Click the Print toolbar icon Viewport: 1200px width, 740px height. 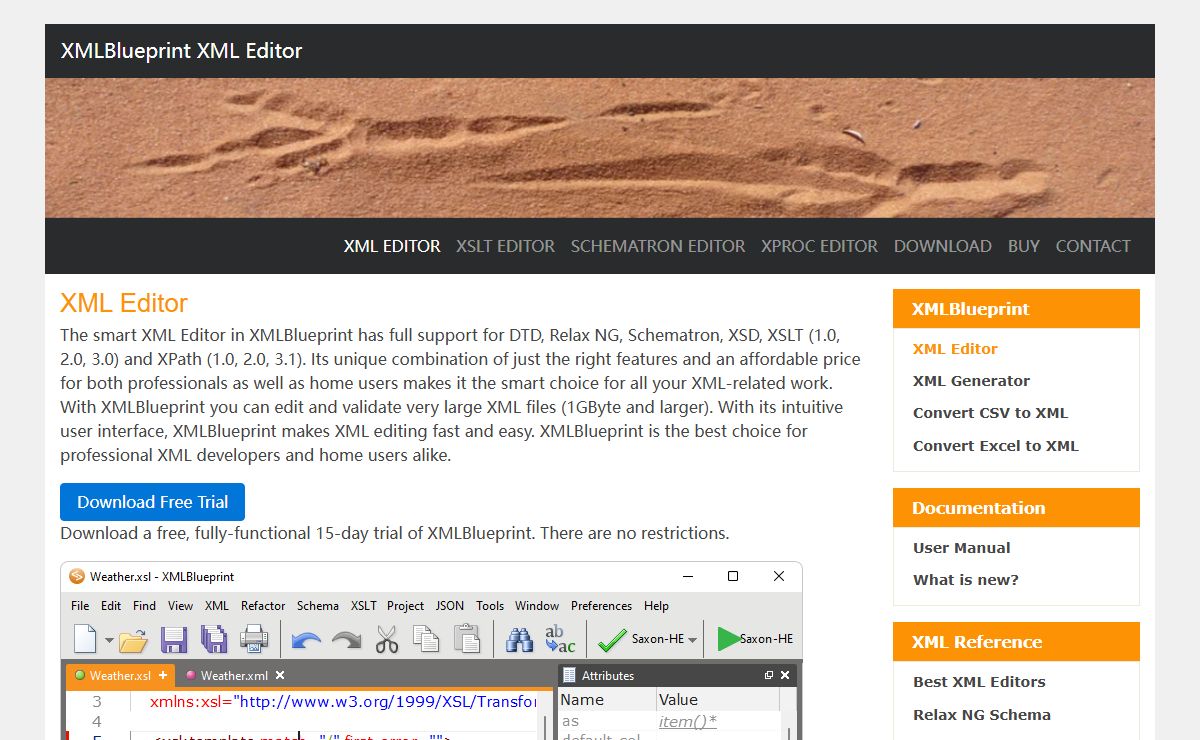tap(254, 639)
